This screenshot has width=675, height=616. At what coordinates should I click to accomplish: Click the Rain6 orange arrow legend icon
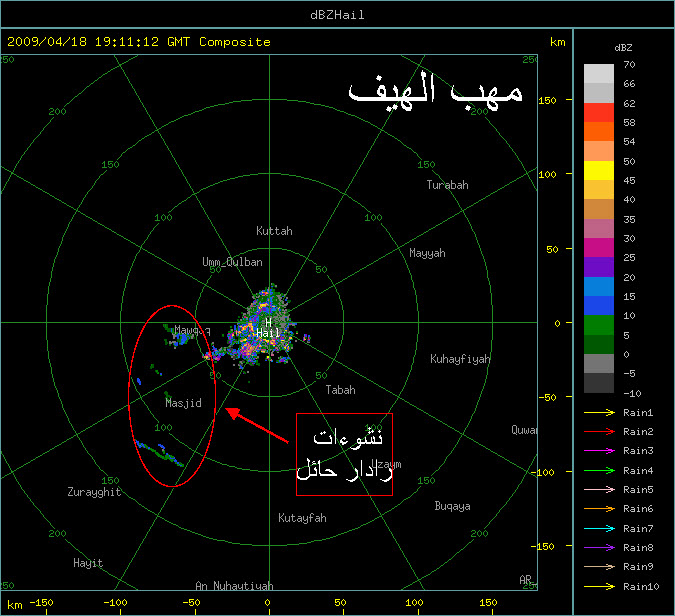coord(599,509)
